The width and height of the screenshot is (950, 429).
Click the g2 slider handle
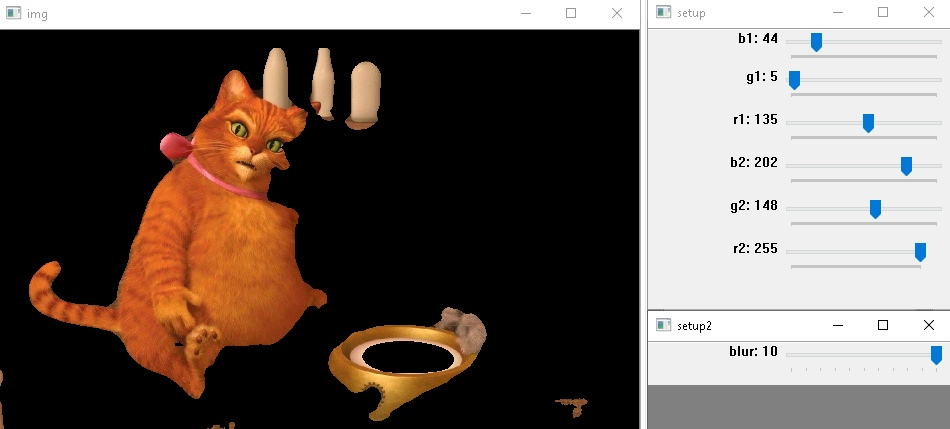[875, 209]
